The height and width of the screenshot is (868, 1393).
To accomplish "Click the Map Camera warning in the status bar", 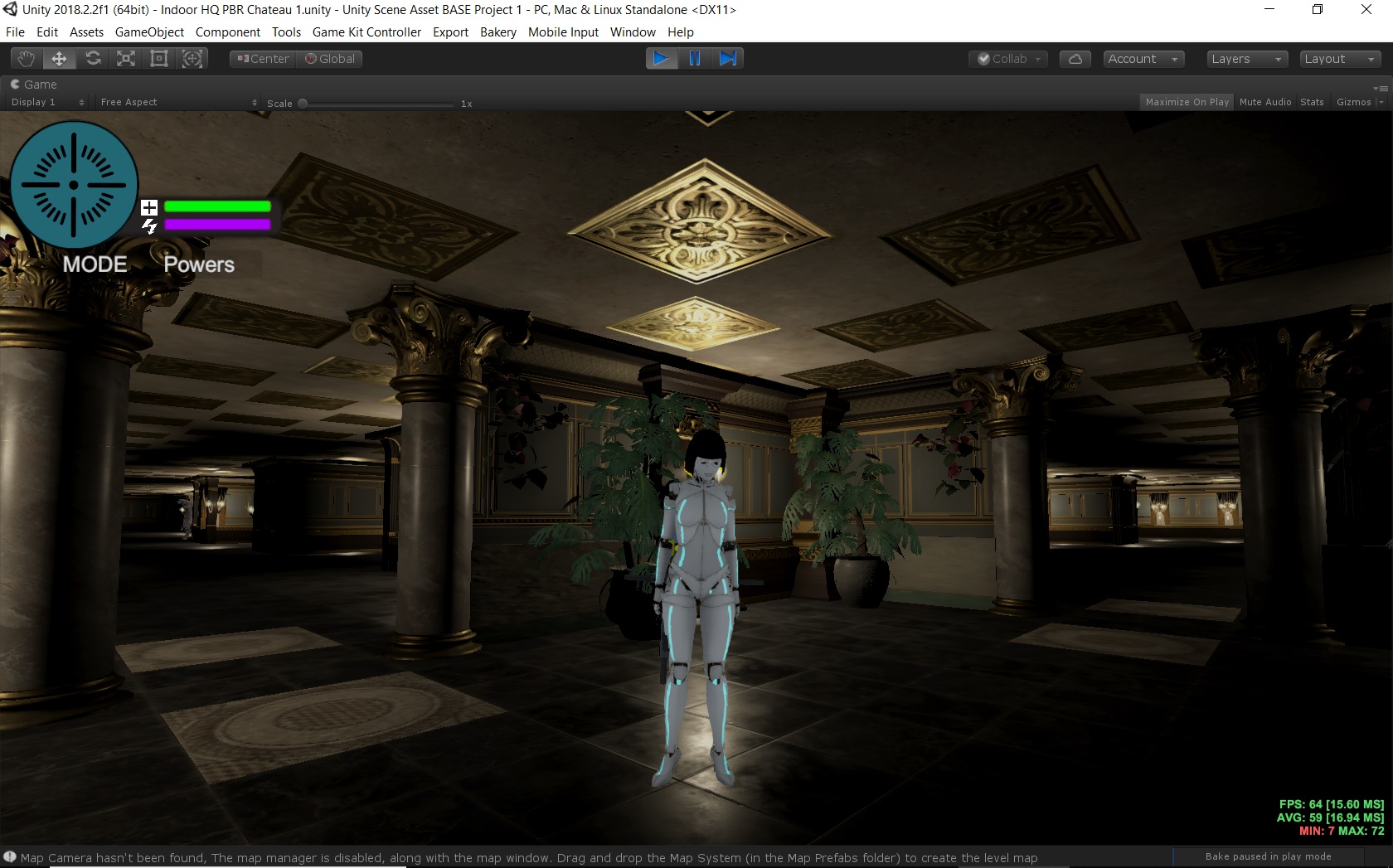I will [x=522, y=858].
